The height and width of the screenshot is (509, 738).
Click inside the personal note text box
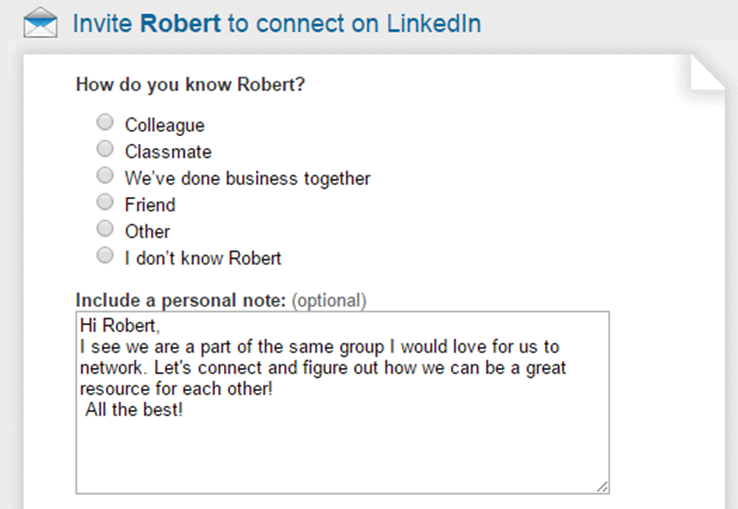(340, 440)
